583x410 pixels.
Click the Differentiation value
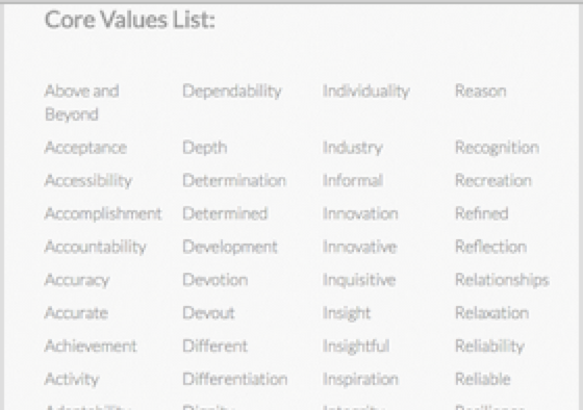point(235,379)
